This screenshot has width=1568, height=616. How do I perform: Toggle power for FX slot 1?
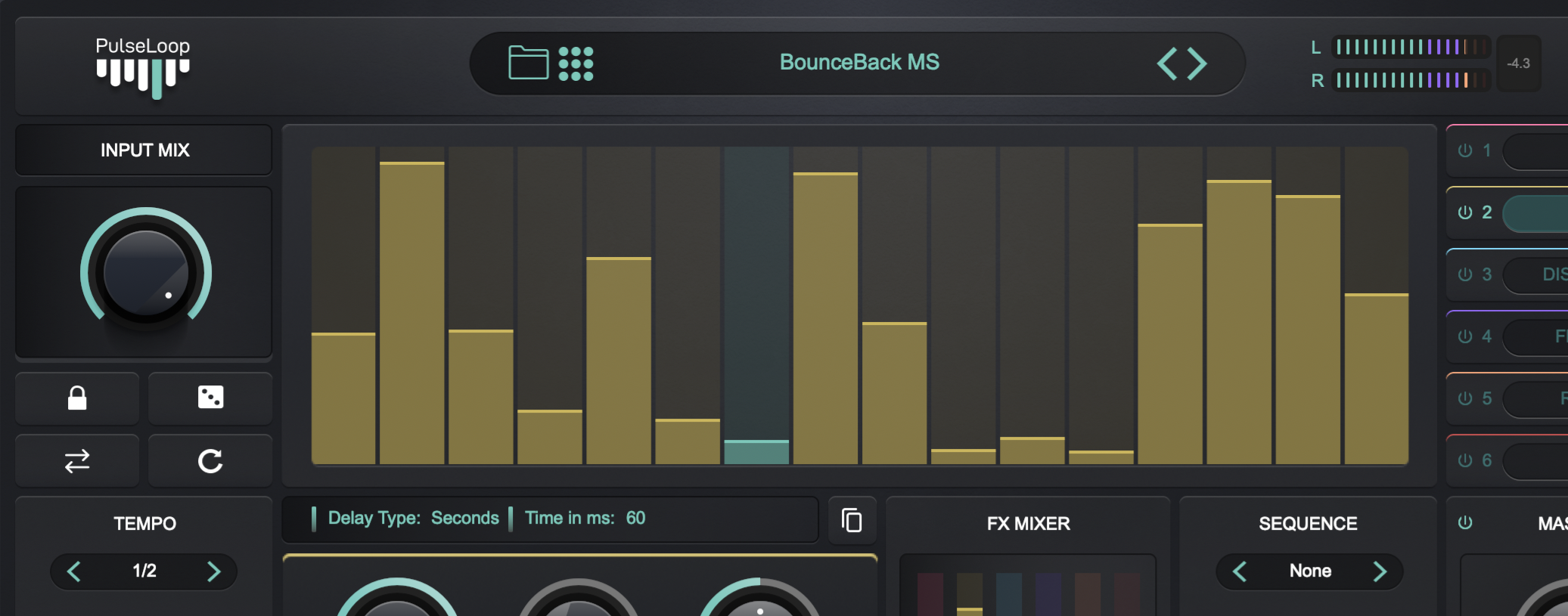(x=1465, y=150)
